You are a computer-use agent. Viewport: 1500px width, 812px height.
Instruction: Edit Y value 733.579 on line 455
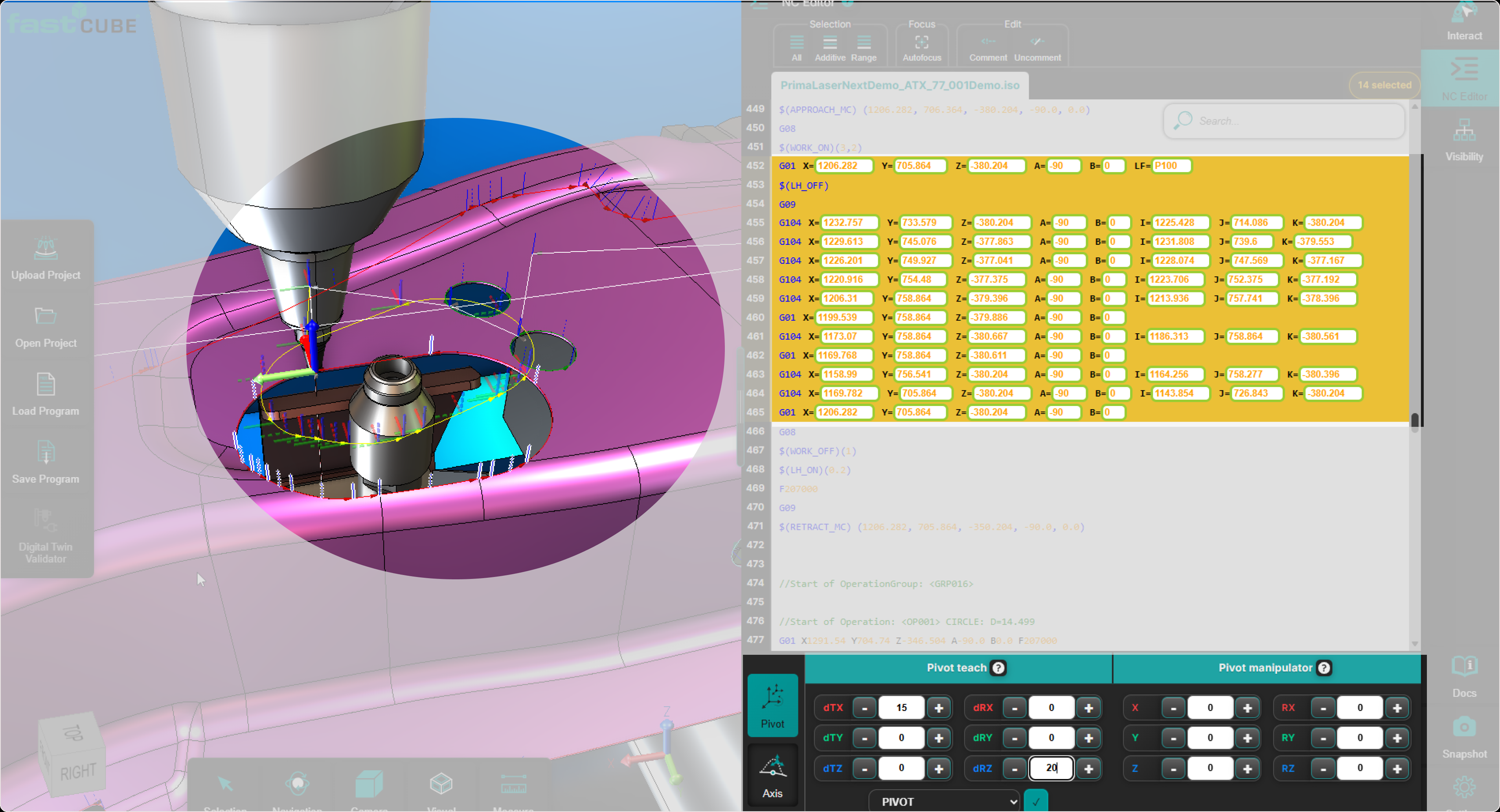click(926, 223)
